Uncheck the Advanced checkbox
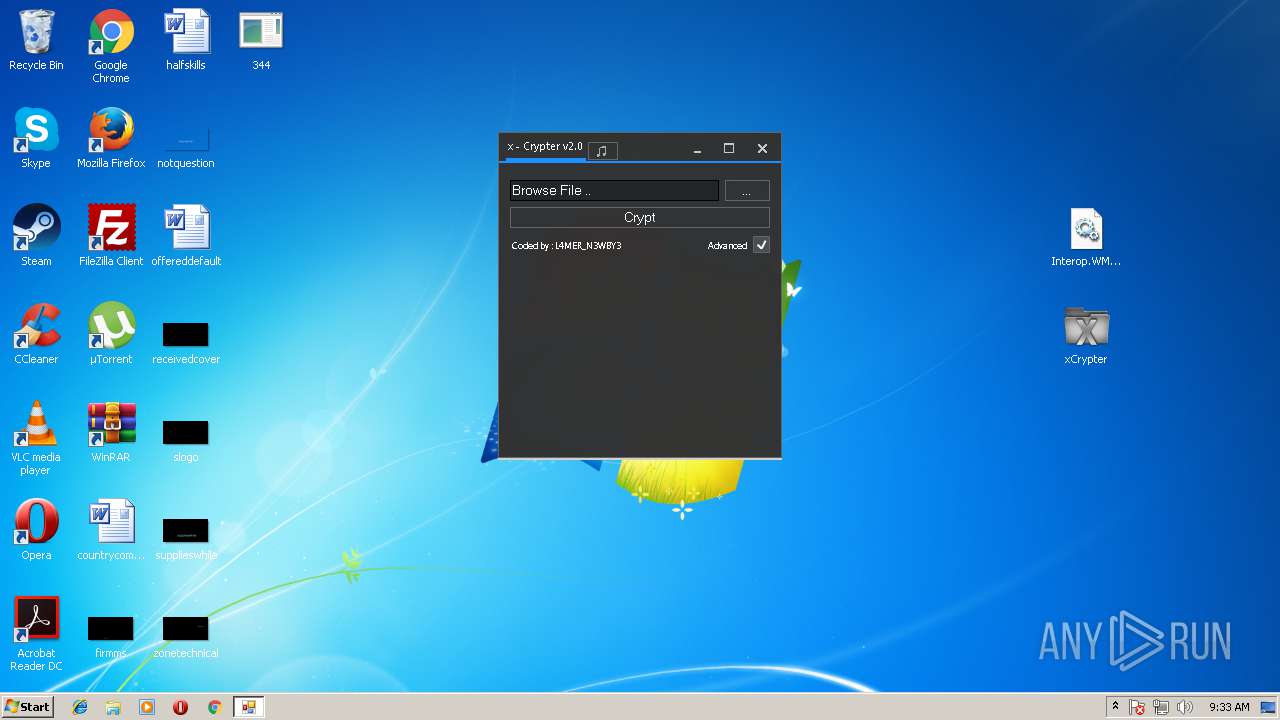1280x720 pixels. (x=761, y=245)
